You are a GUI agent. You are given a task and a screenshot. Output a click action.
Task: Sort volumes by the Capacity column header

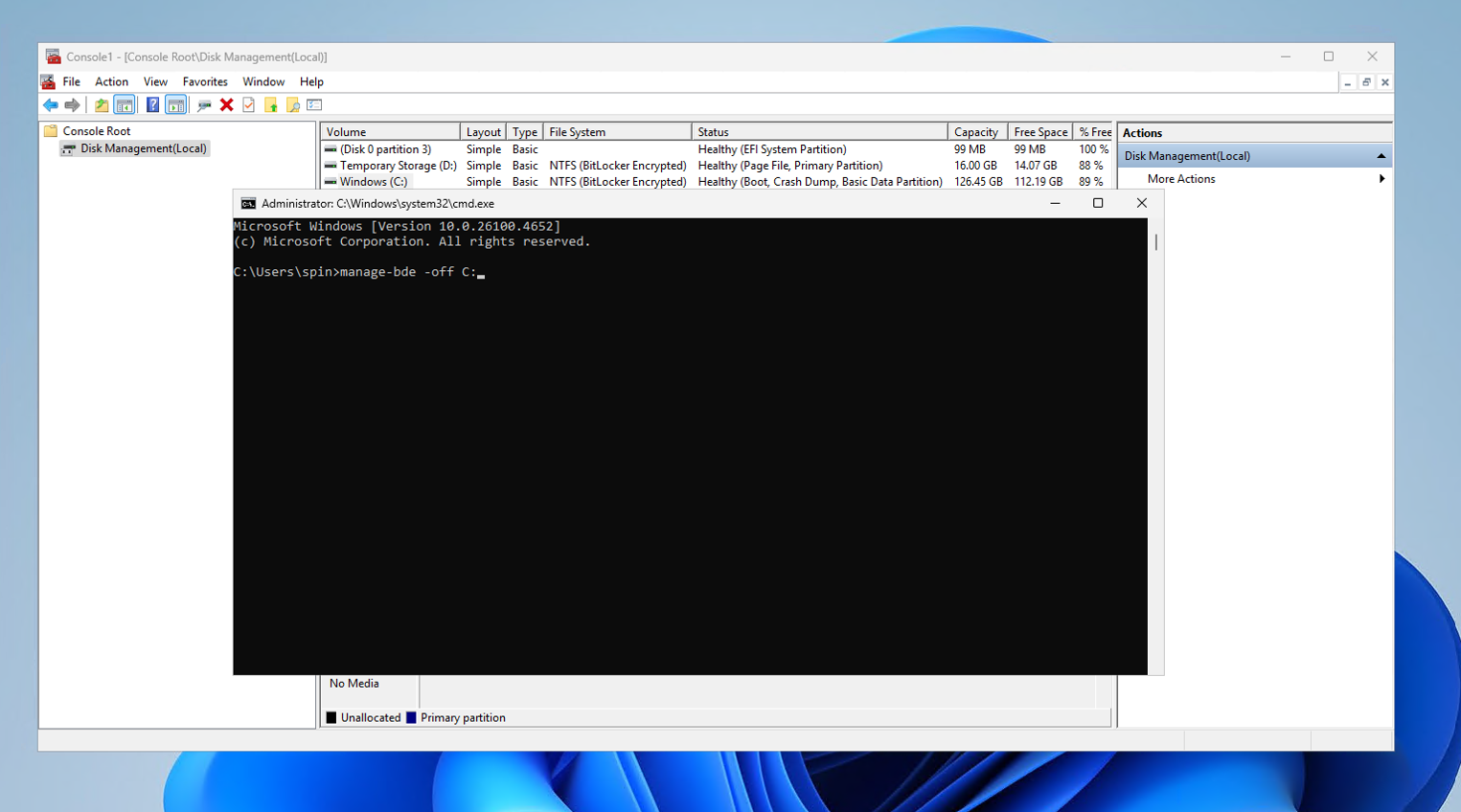(976, 131)
